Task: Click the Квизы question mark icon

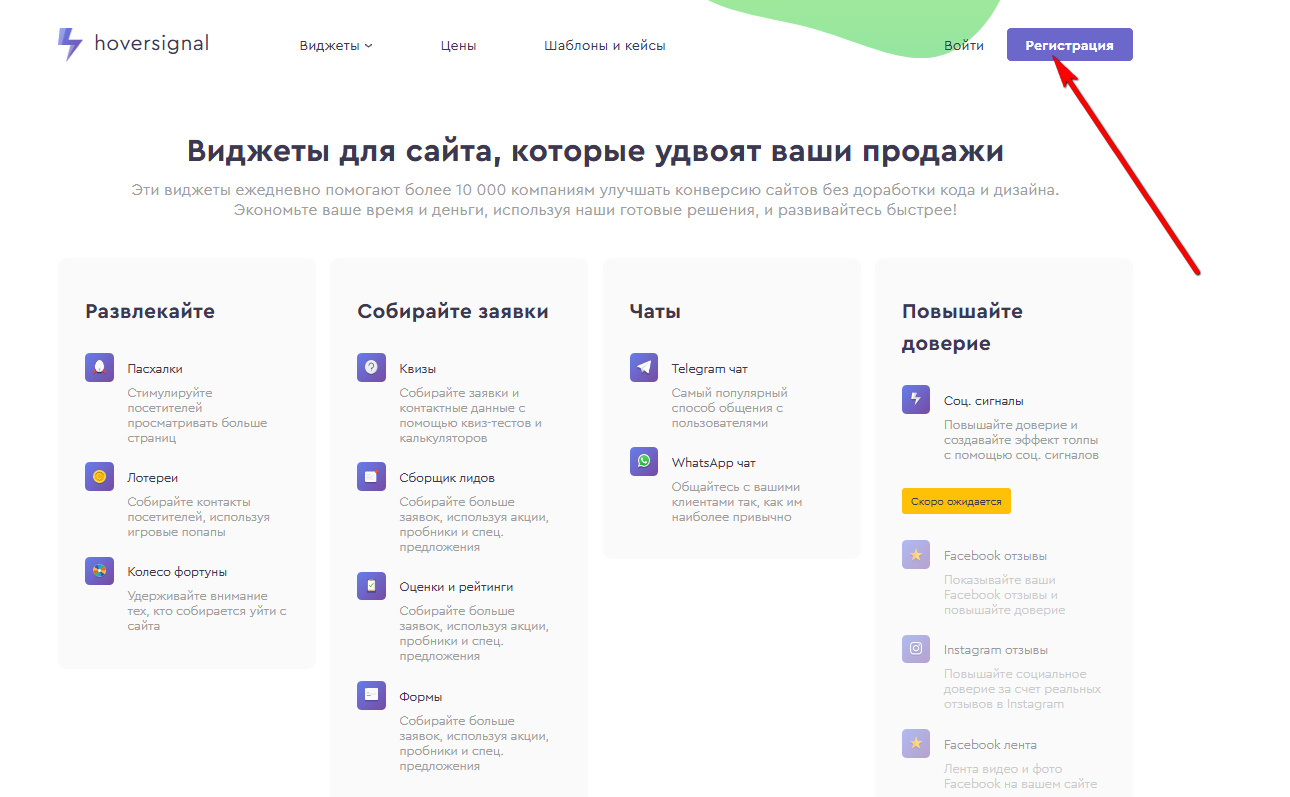Action: [x=372, y=368]
